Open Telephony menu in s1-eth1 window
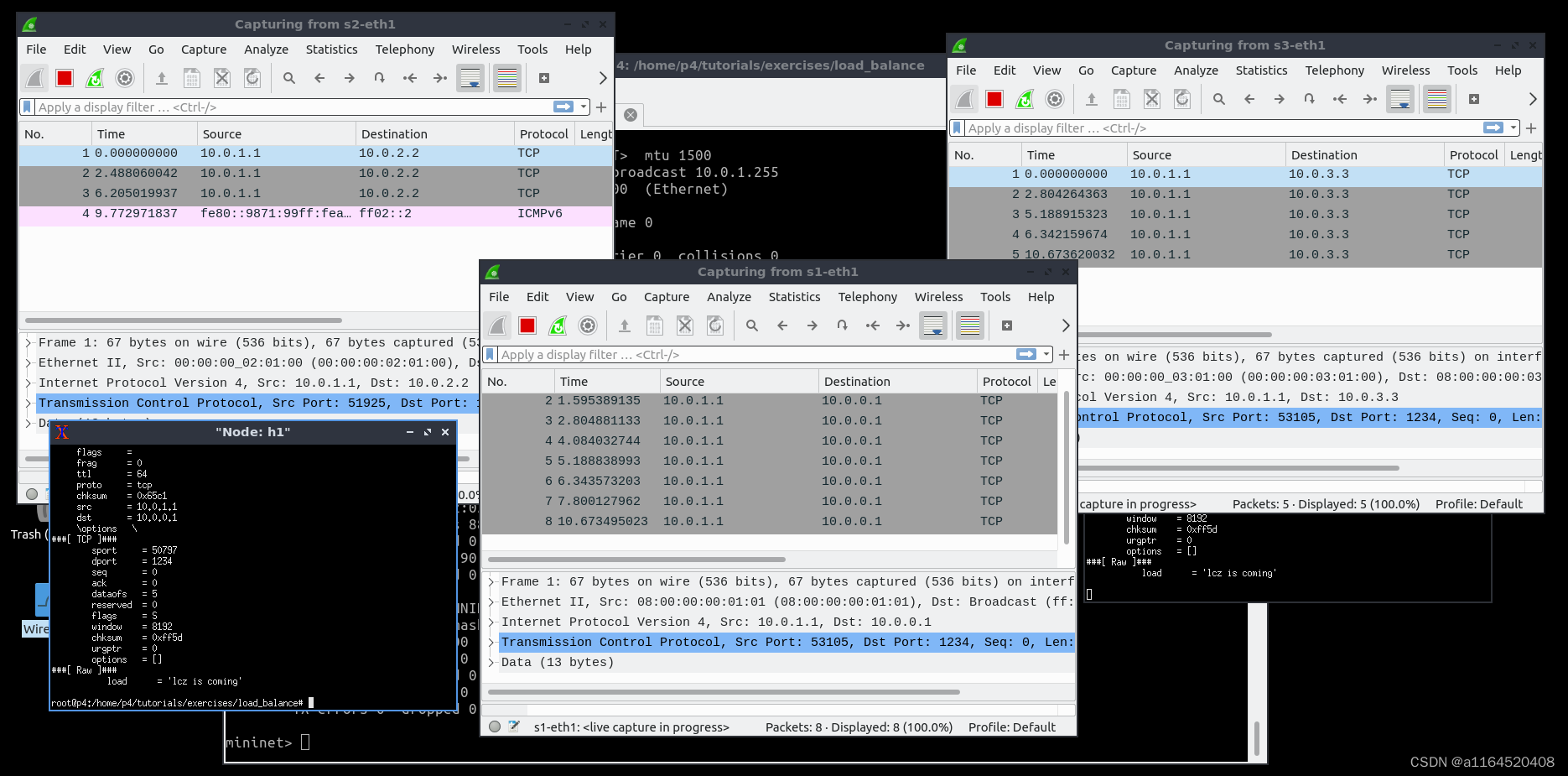1568x776 pixels. pos(867,297)
